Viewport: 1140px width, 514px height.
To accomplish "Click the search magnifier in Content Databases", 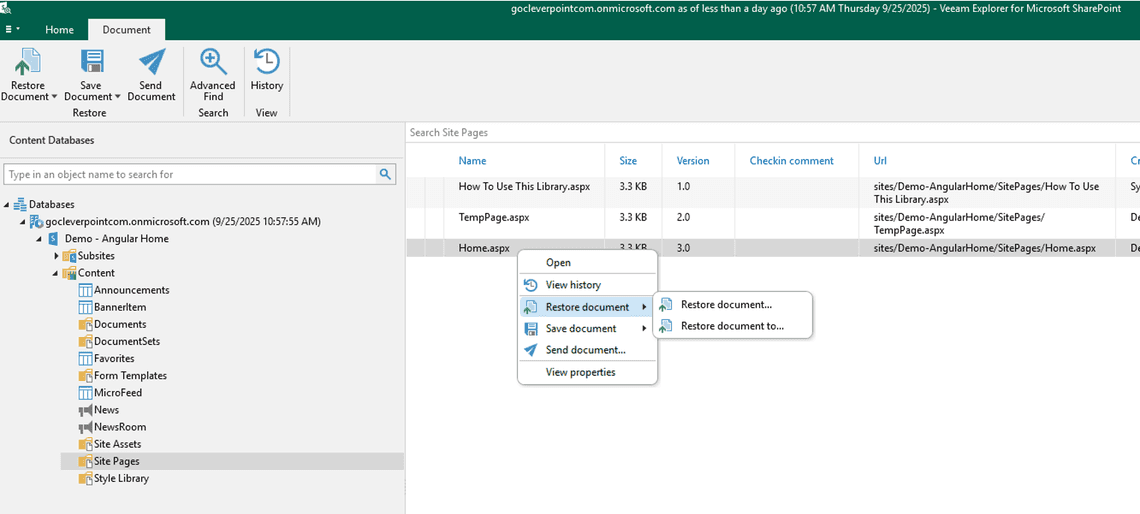I will point(385,174).
